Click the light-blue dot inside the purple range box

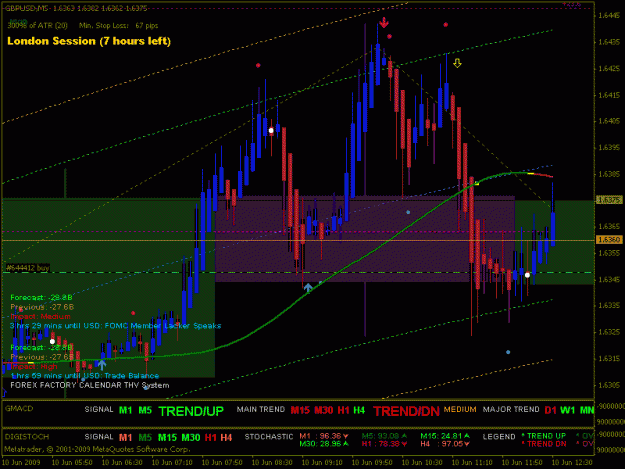pyautogui.click(x=408, y=212)
